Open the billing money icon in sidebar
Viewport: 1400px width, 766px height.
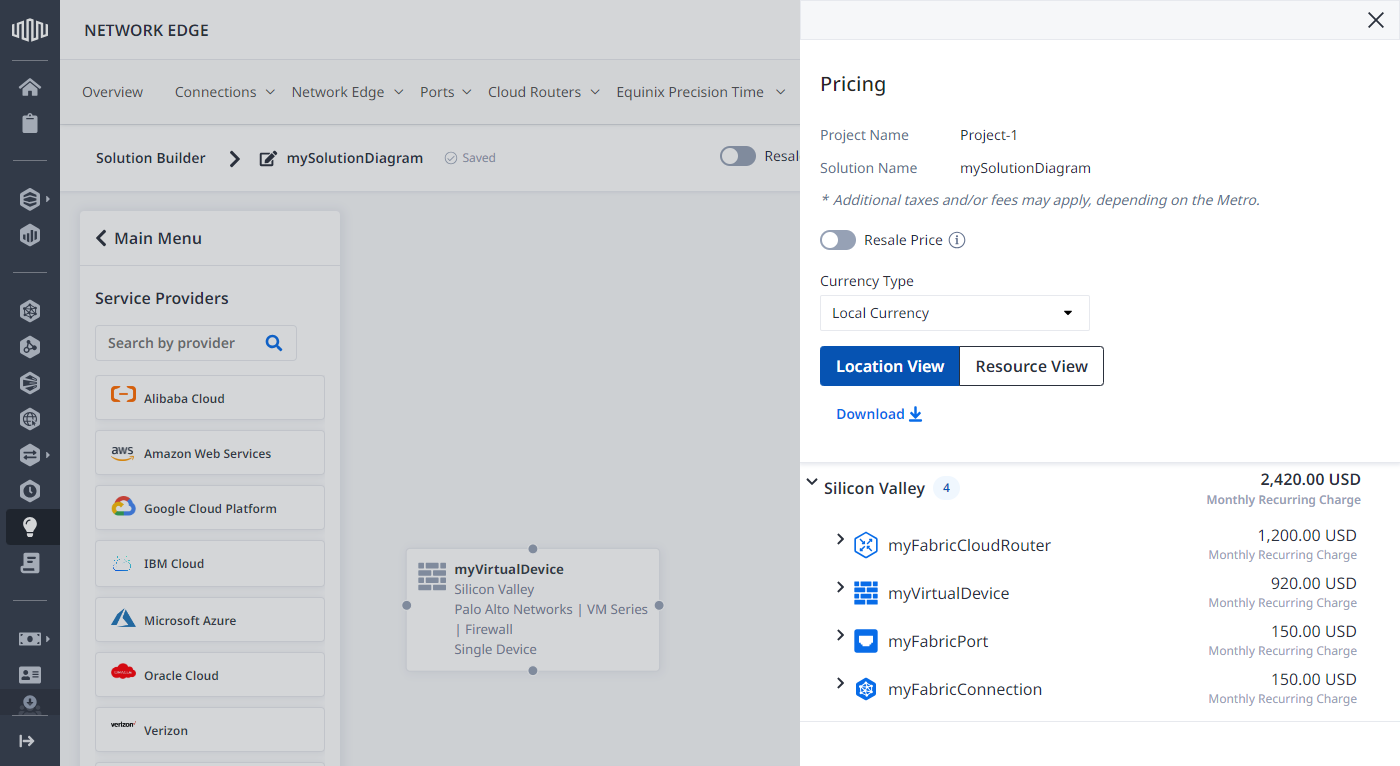tap(30, 638)
